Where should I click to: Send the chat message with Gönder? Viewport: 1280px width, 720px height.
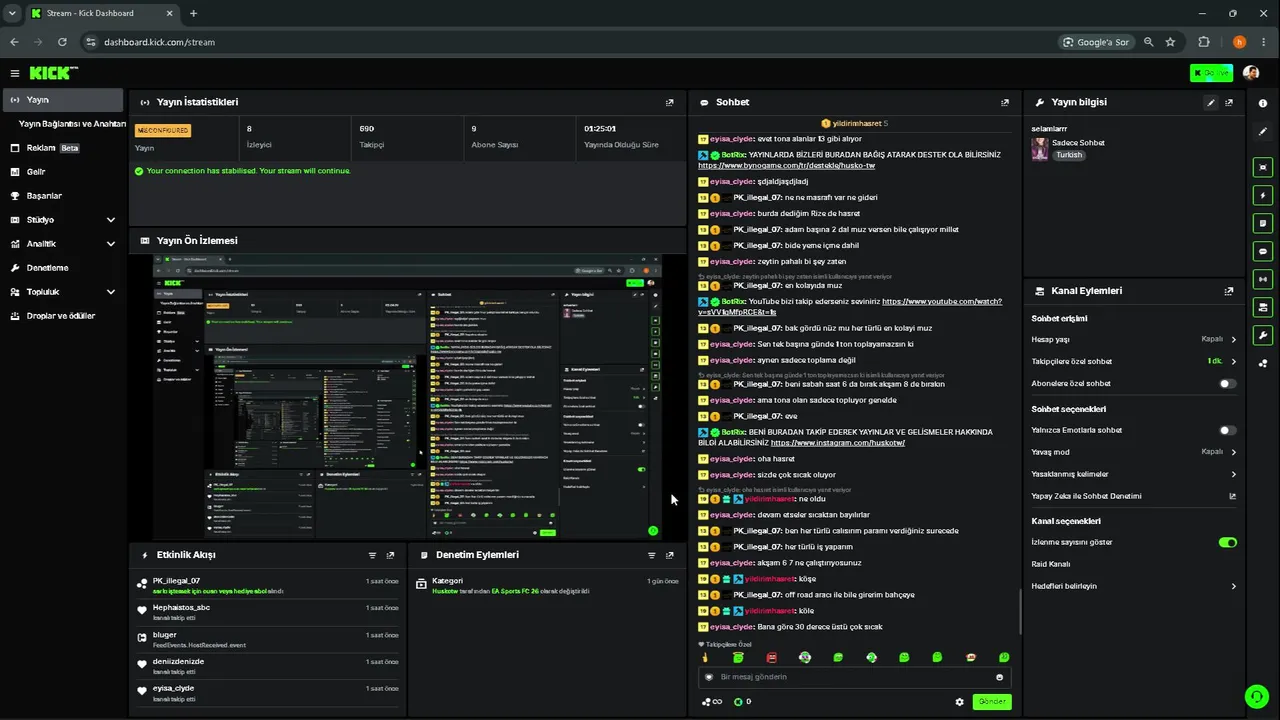coord(992,702)
